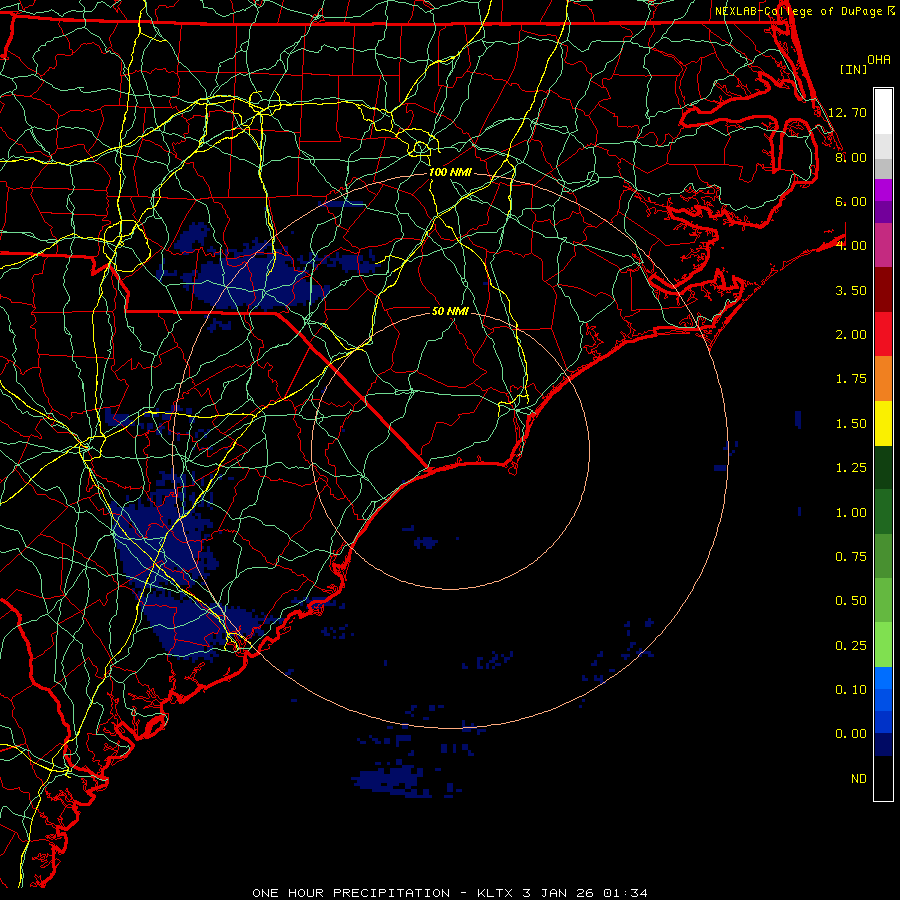The image size is (900, 900).
Task: Click the 1.00 legend value
Action: coord(851,513)
